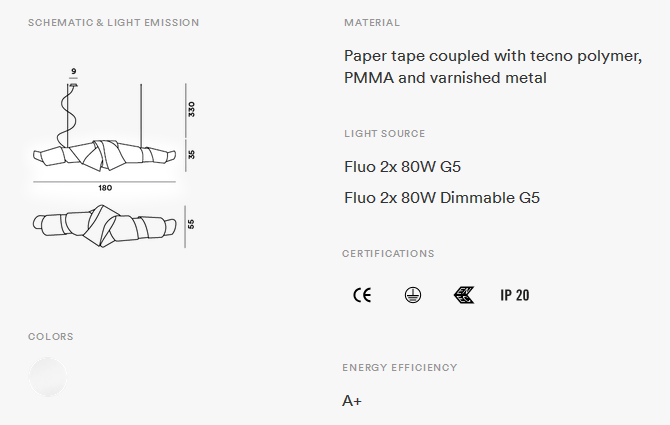This screenshot has height=425, width=670.
Task: Click the 35 lamp height dimension label
Action: (191, 155)
